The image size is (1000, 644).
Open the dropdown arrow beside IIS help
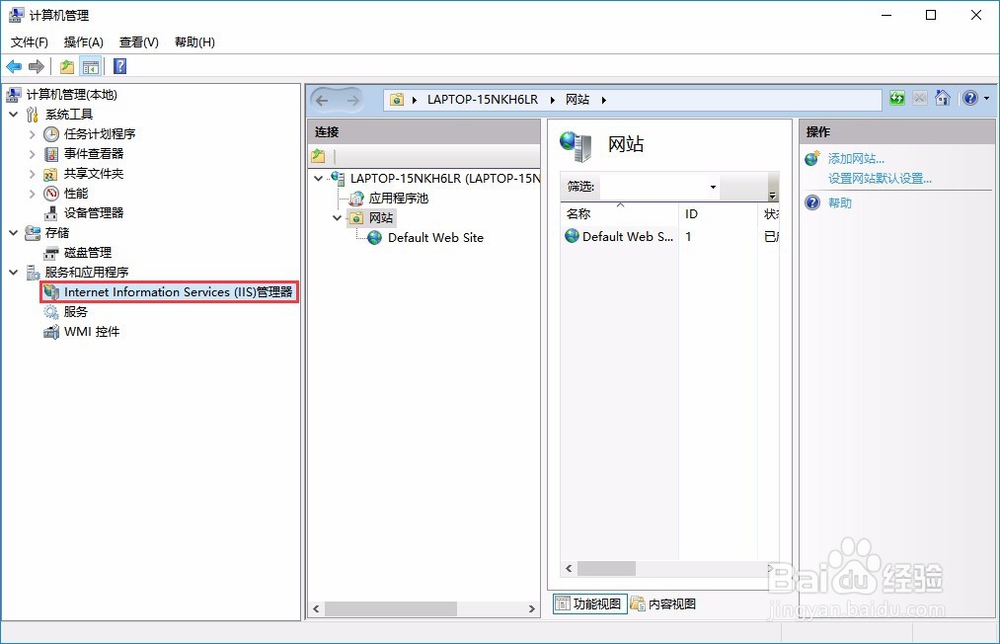point(987,98)
